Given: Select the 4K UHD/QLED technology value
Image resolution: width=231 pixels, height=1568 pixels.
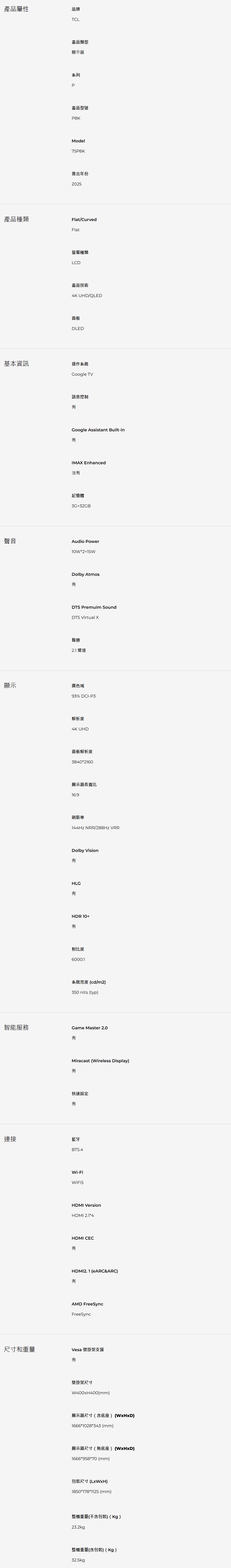Looking at the screenshot, I should coord(87,296).
